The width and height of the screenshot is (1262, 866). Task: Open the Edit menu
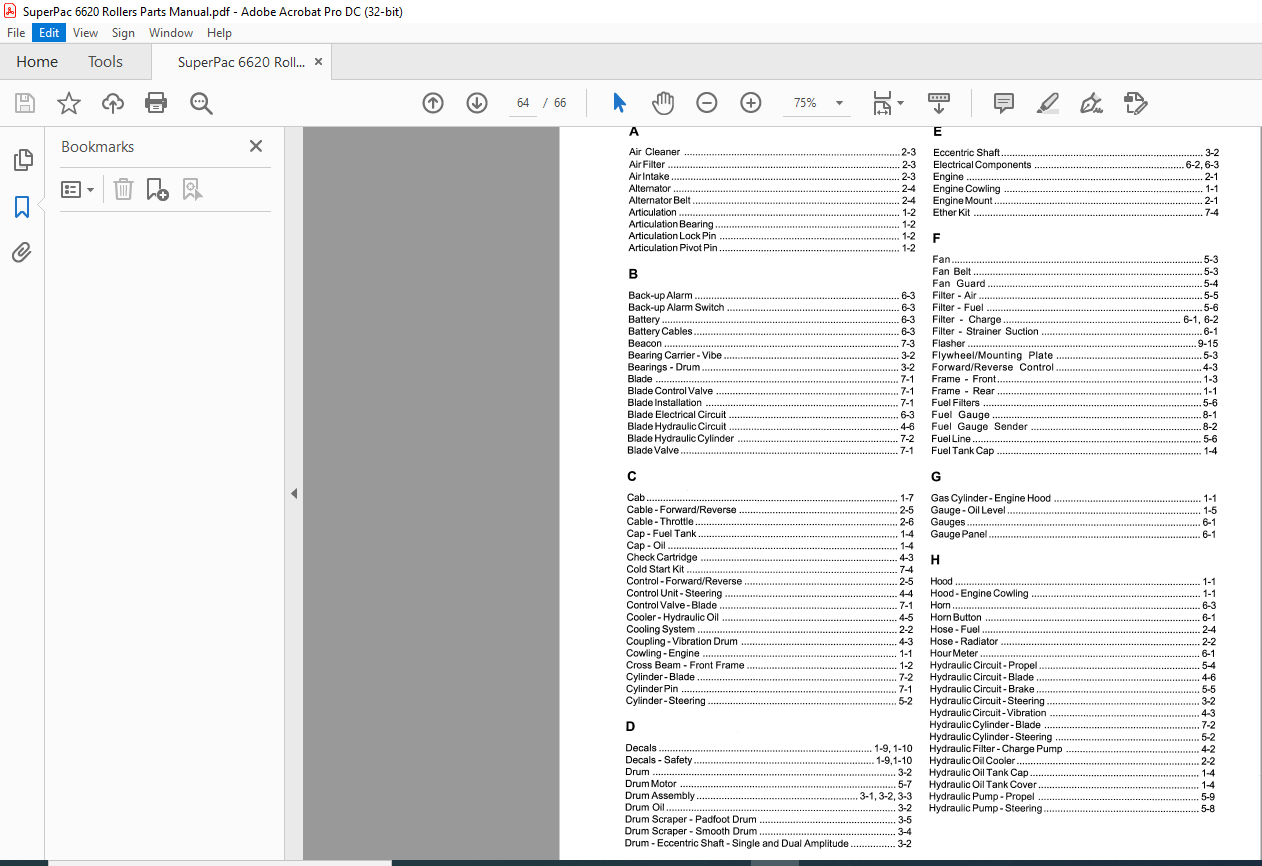tap(49, 33)
